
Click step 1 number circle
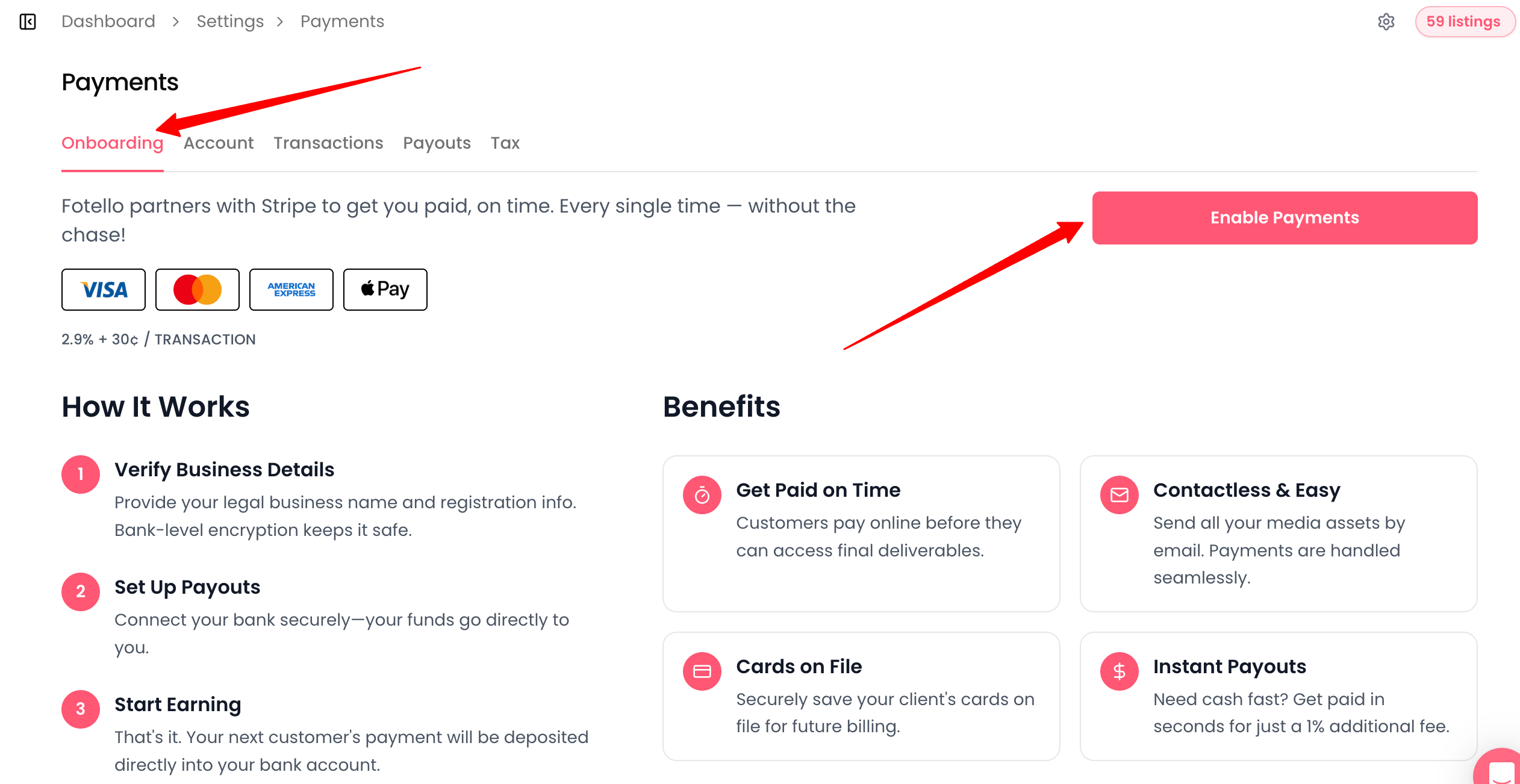click(81, 474)
